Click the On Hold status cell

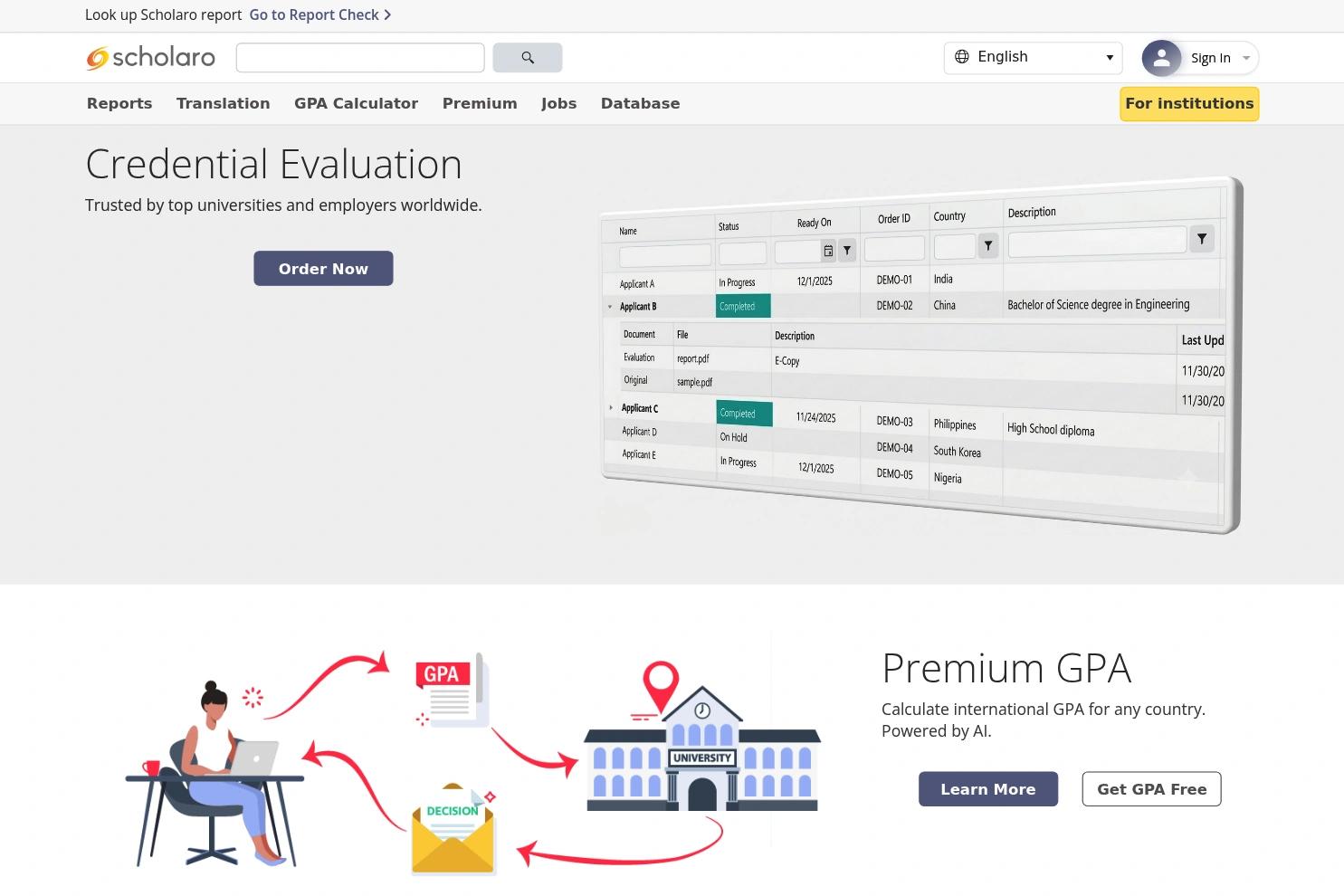[x=734, y=437]
